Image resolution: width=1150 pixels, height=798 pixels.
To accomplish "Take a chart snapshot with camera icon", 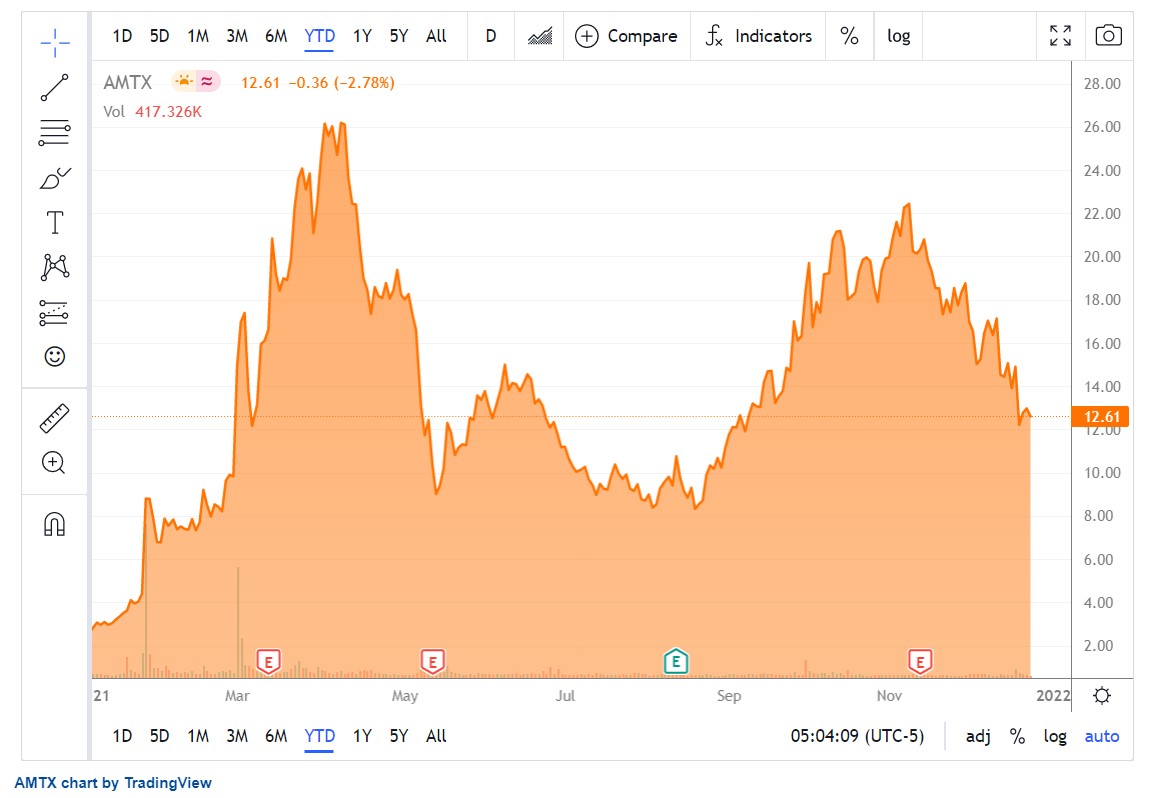I will 1108,35.
